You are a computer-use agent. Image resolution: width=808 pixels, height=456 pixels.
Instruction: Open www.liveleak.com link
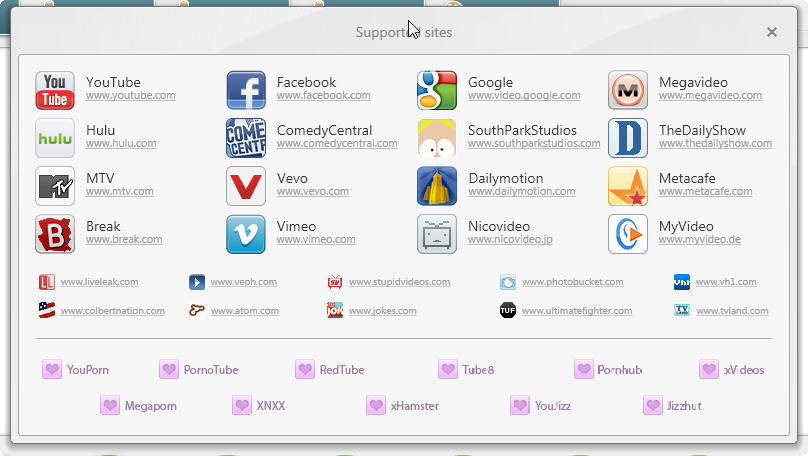99,282
